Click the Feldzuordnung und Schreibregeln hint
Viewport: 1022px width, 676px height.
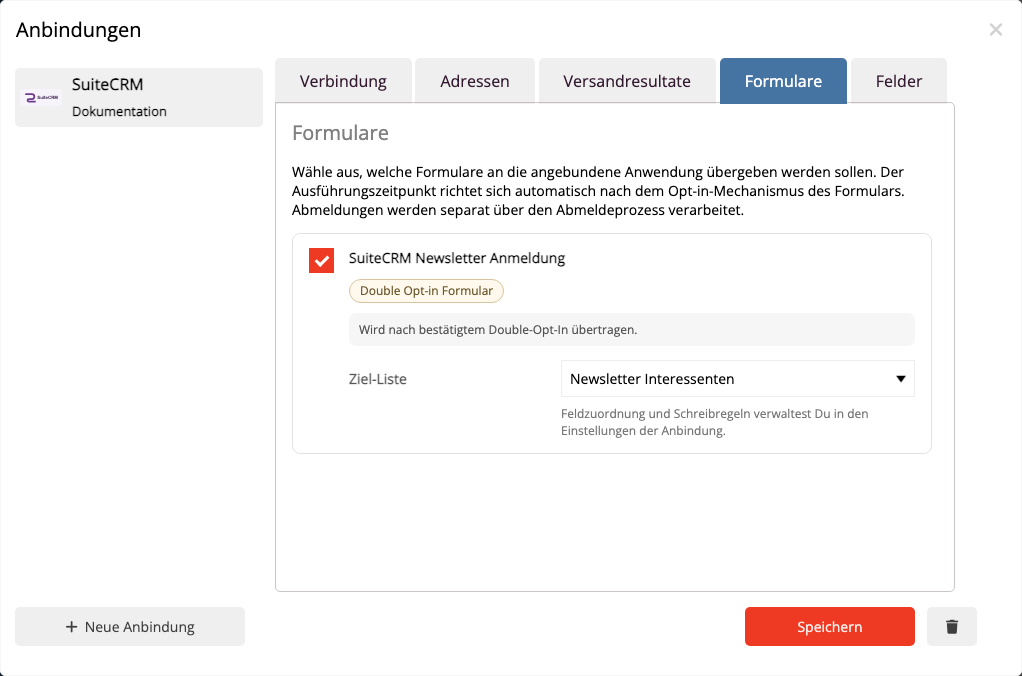click(714, 422)
